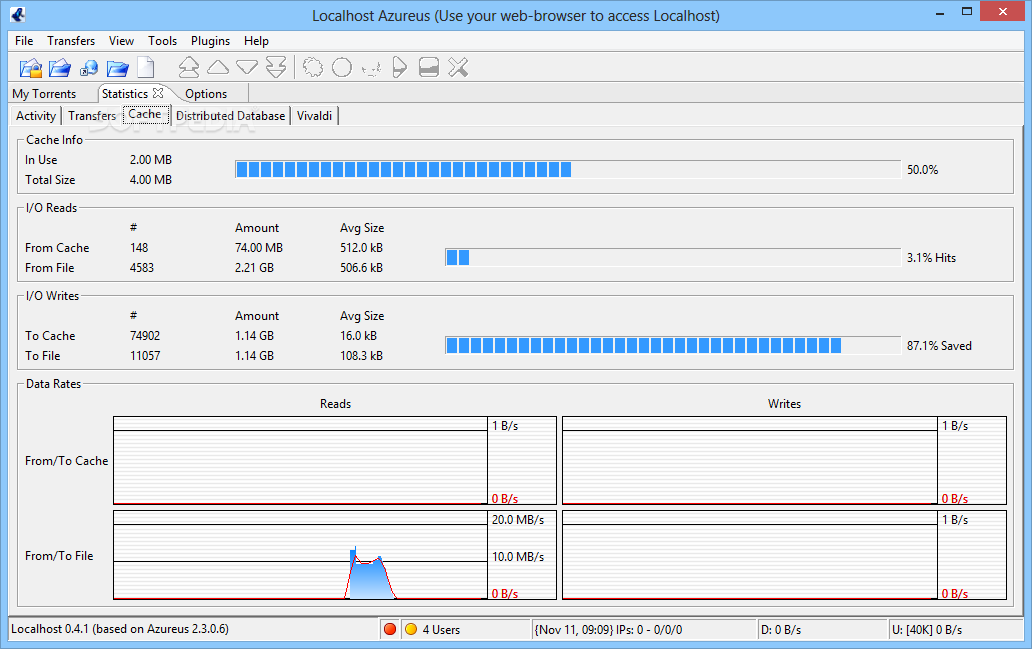Click the gear-shaped toolbar icon
The width and height of the screenshot is (1032, 649).
point(313,67)
